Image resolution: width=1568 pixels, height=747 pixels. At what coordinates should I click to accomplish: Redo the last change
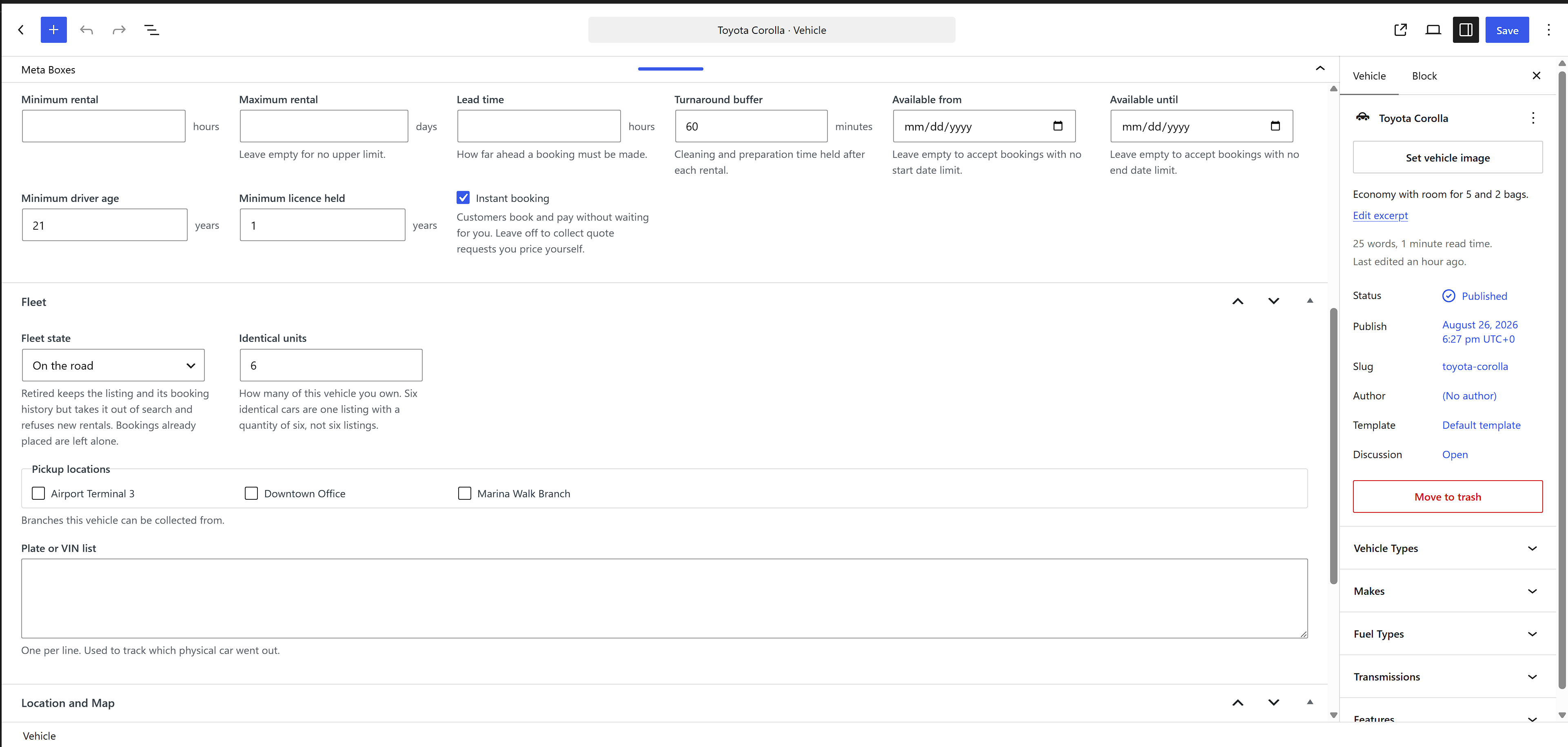(x=119, y=30)
